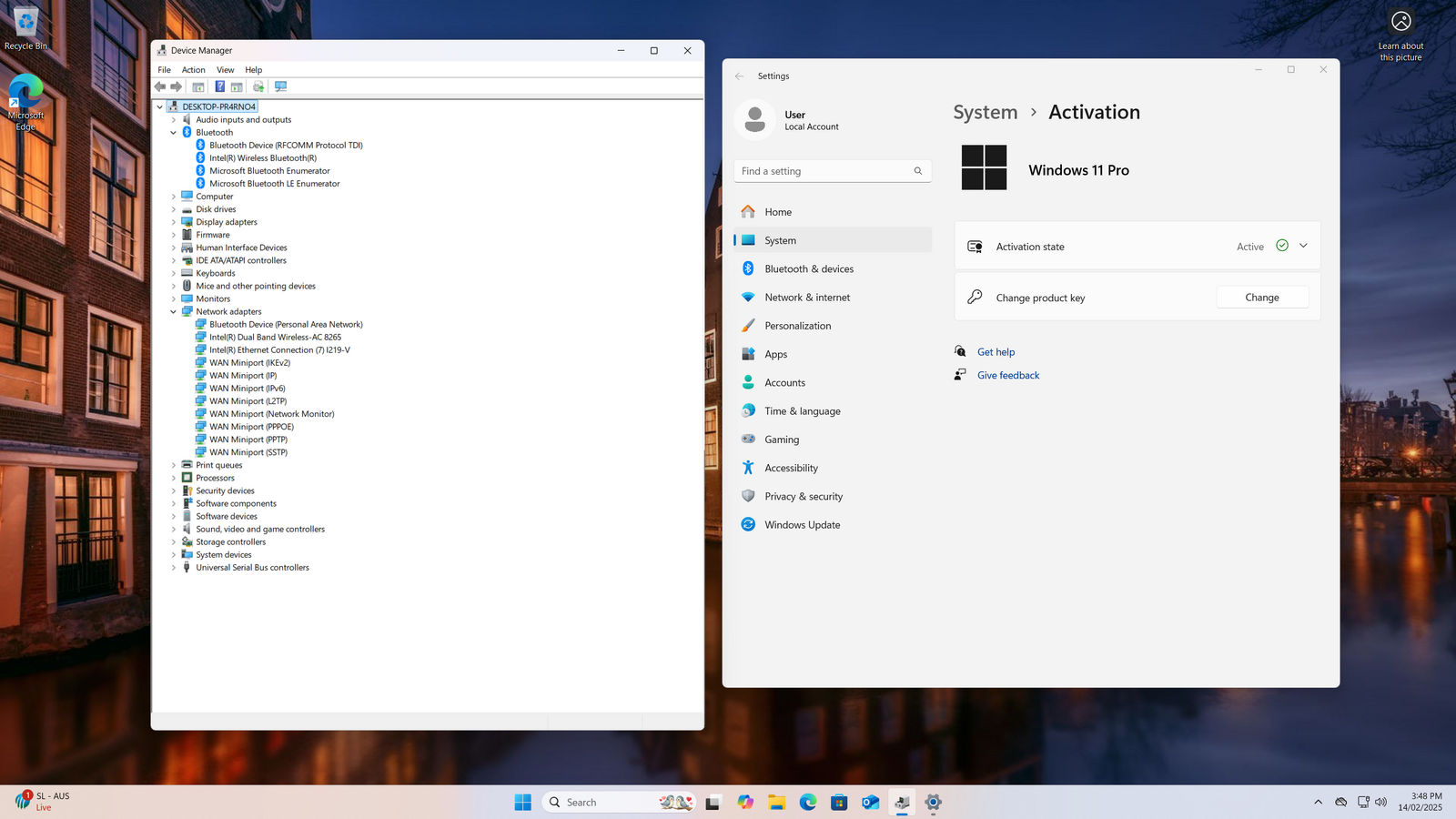Expand the Display adapters category

(x=174, y=222)
